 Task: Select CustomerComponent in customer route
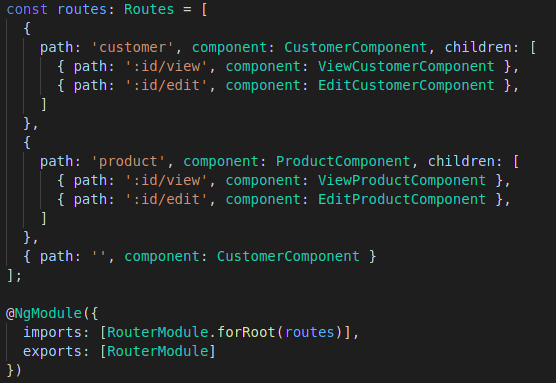pyautogui.click(x=356, y=48)
